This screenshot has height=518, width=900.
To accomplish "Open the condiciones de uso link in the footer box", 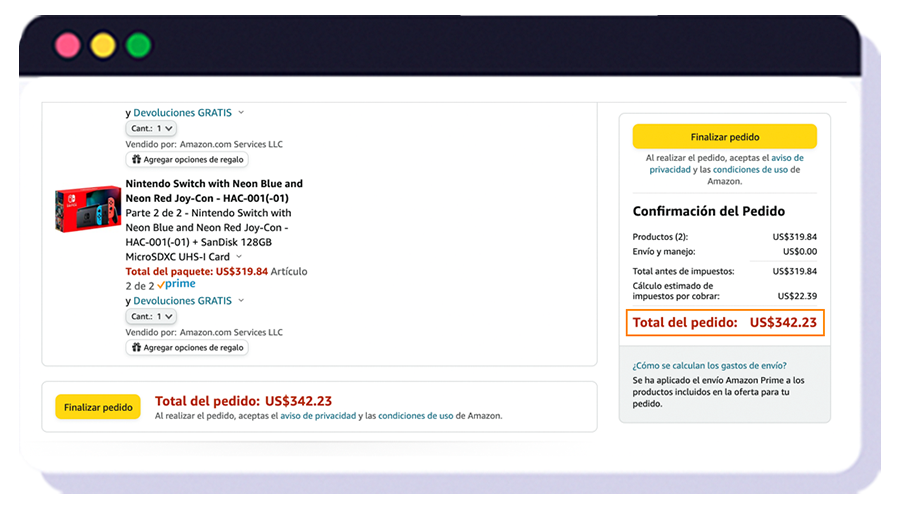I will pos(415,416).
